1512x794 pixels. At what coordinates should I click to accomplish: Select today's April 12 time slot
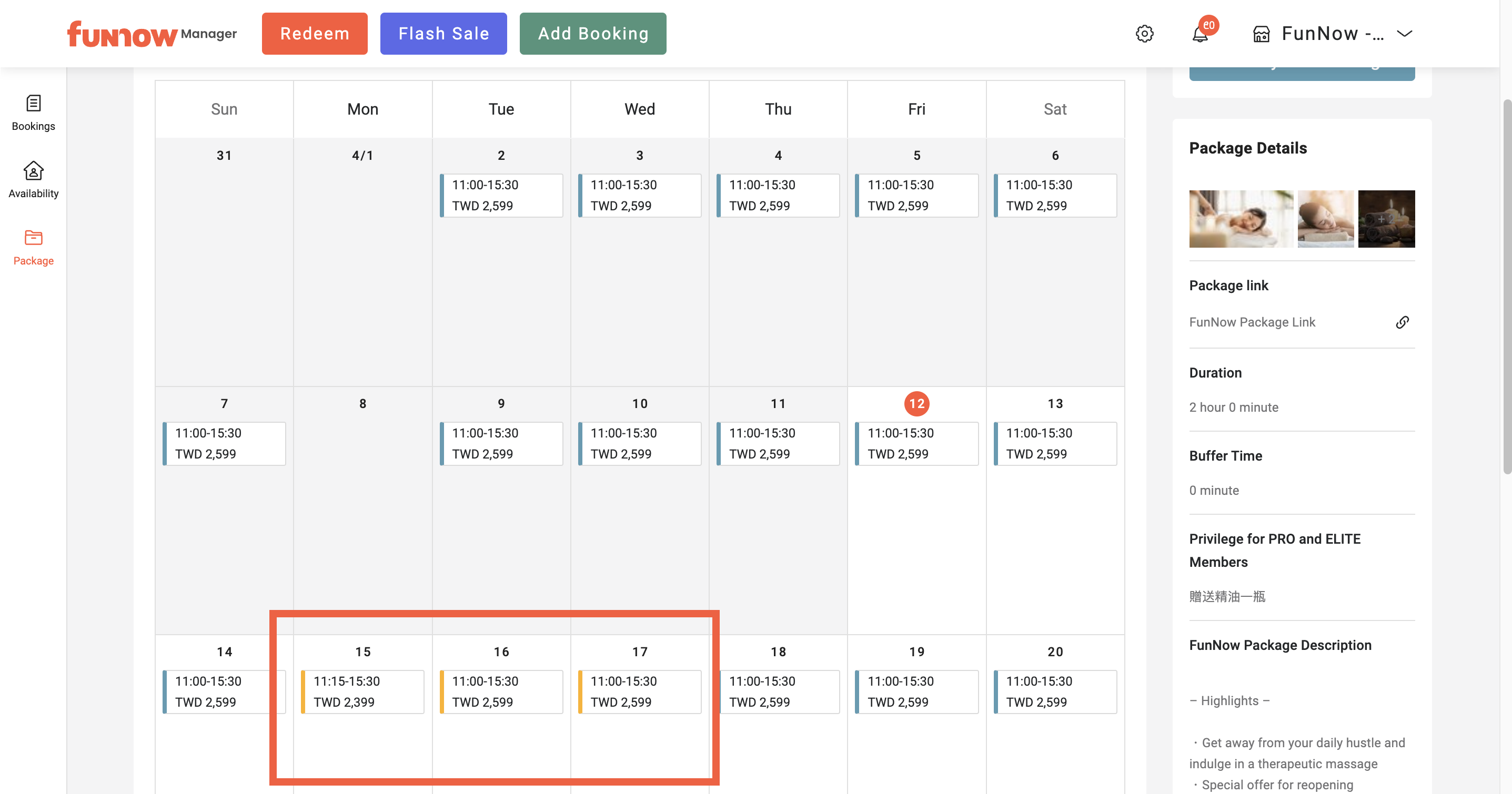916,443
